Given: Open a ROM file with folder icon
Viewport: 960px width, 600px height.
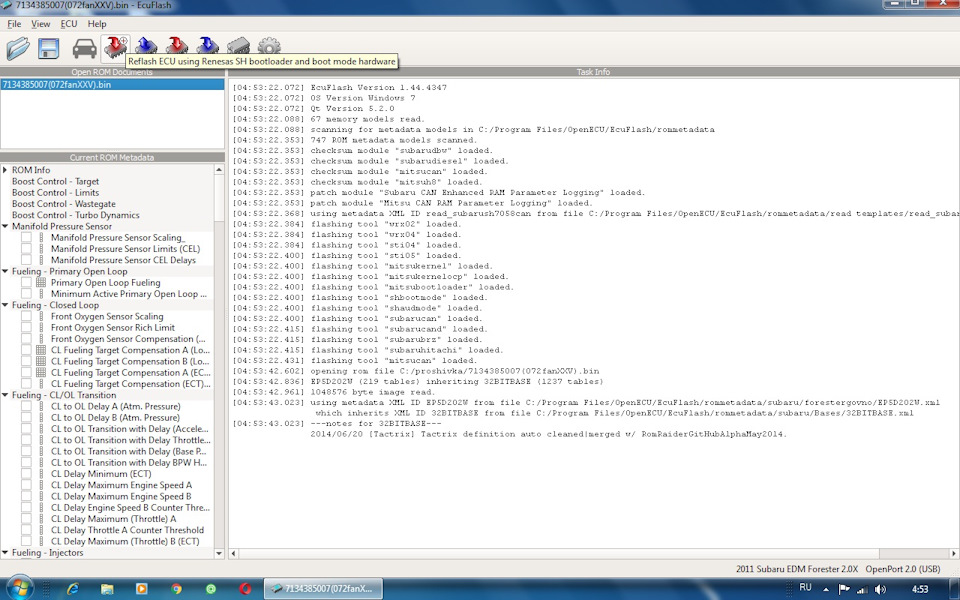Looking at the screenshot, I should click(x=18, y=48).
